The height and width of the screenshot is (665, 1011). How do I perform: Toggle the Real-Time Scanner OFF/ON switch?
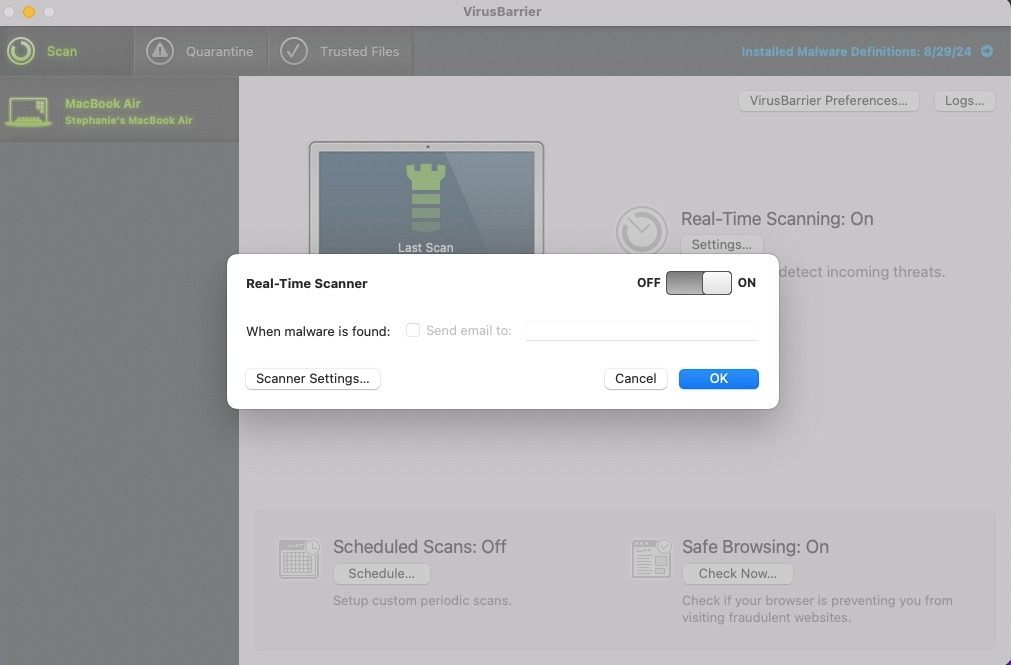698,283
